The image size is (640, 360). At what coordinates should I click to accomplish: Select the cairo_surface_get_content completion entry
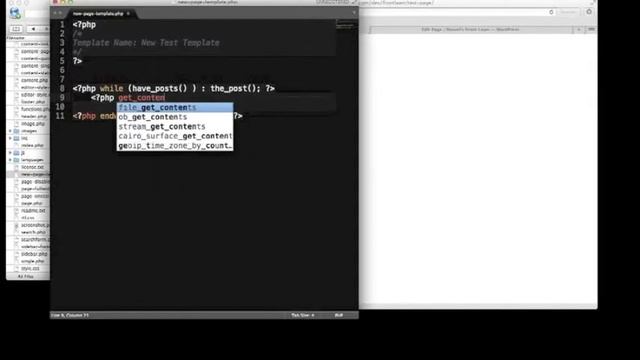[175, 136]
